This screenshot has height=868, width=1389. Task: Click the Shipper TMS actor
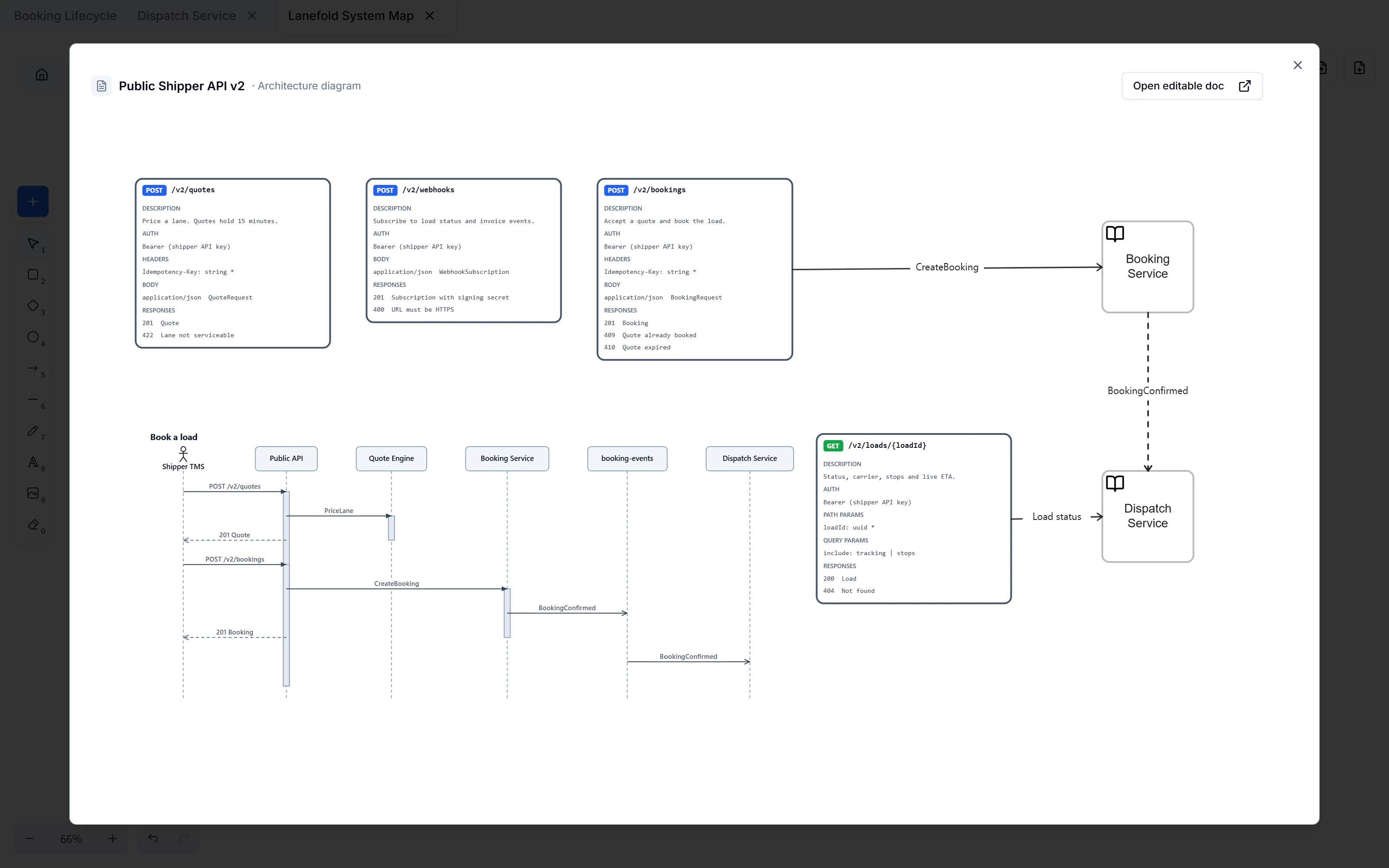183,459
